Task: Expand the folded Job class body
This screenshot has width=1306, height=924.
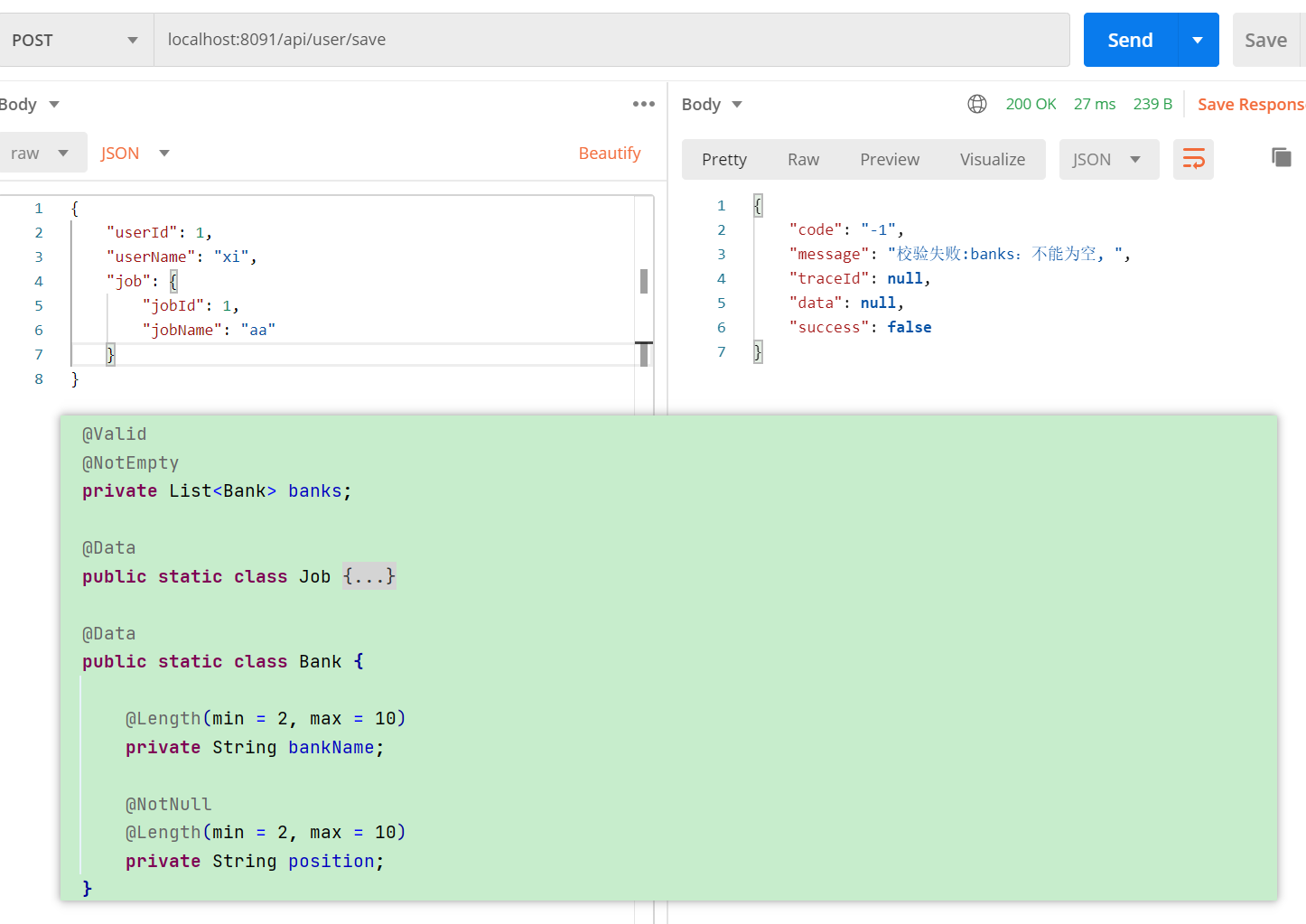Action: pyautogui.click(x=369, y=576)
